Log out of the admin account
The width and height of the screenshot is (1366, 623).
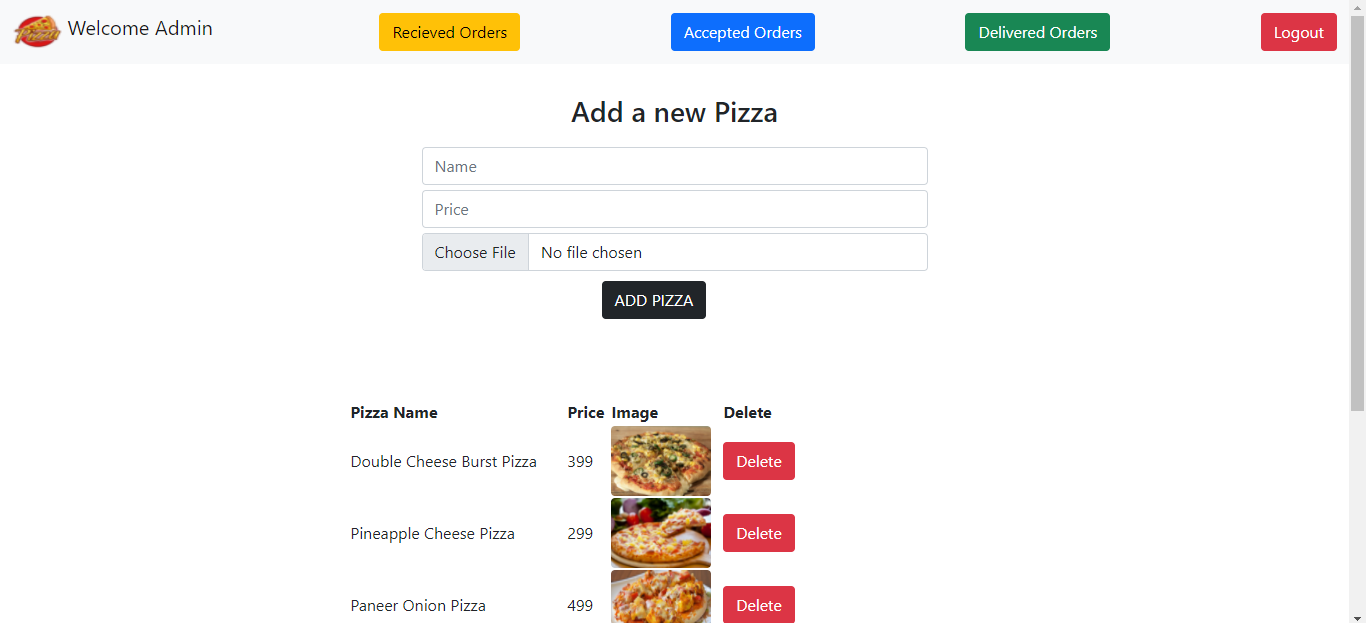tap(1298, 31)
